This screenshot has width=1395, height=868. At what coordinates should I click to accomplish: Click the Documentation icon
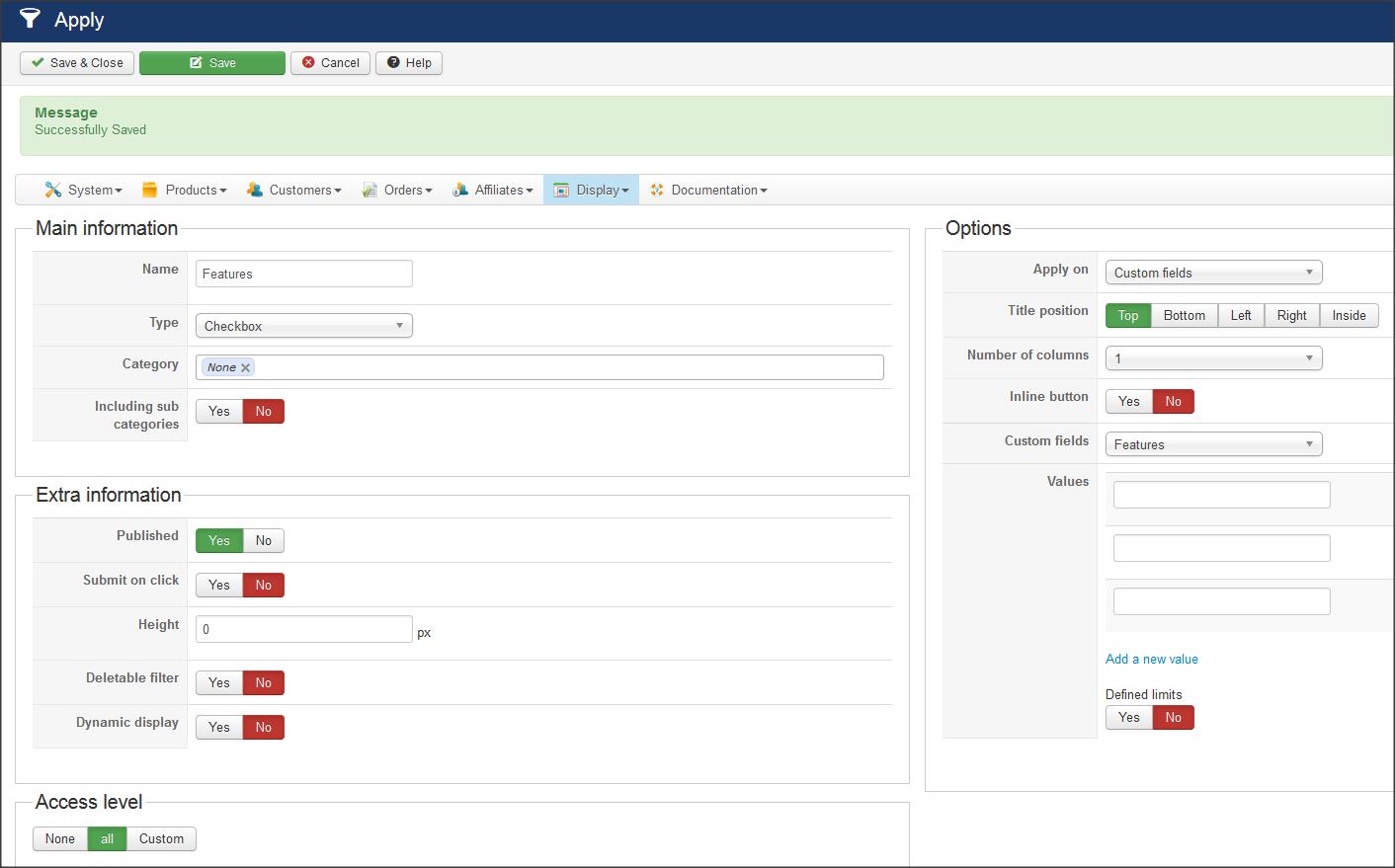click(657, 190)
